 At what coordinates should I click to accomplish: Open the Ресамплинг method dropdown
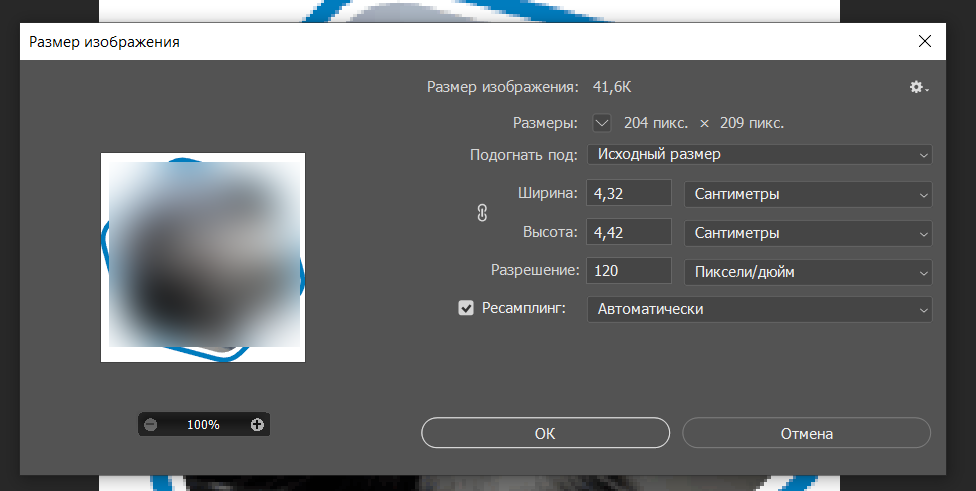point(759,309)
